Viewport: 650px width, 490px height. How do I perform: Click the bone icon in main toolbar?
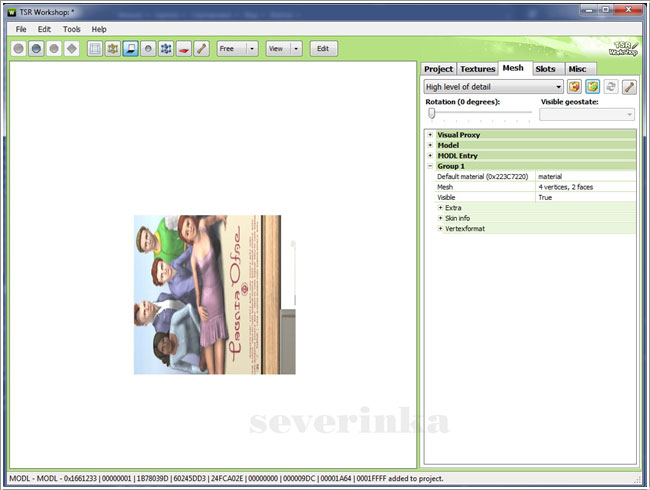202,48
